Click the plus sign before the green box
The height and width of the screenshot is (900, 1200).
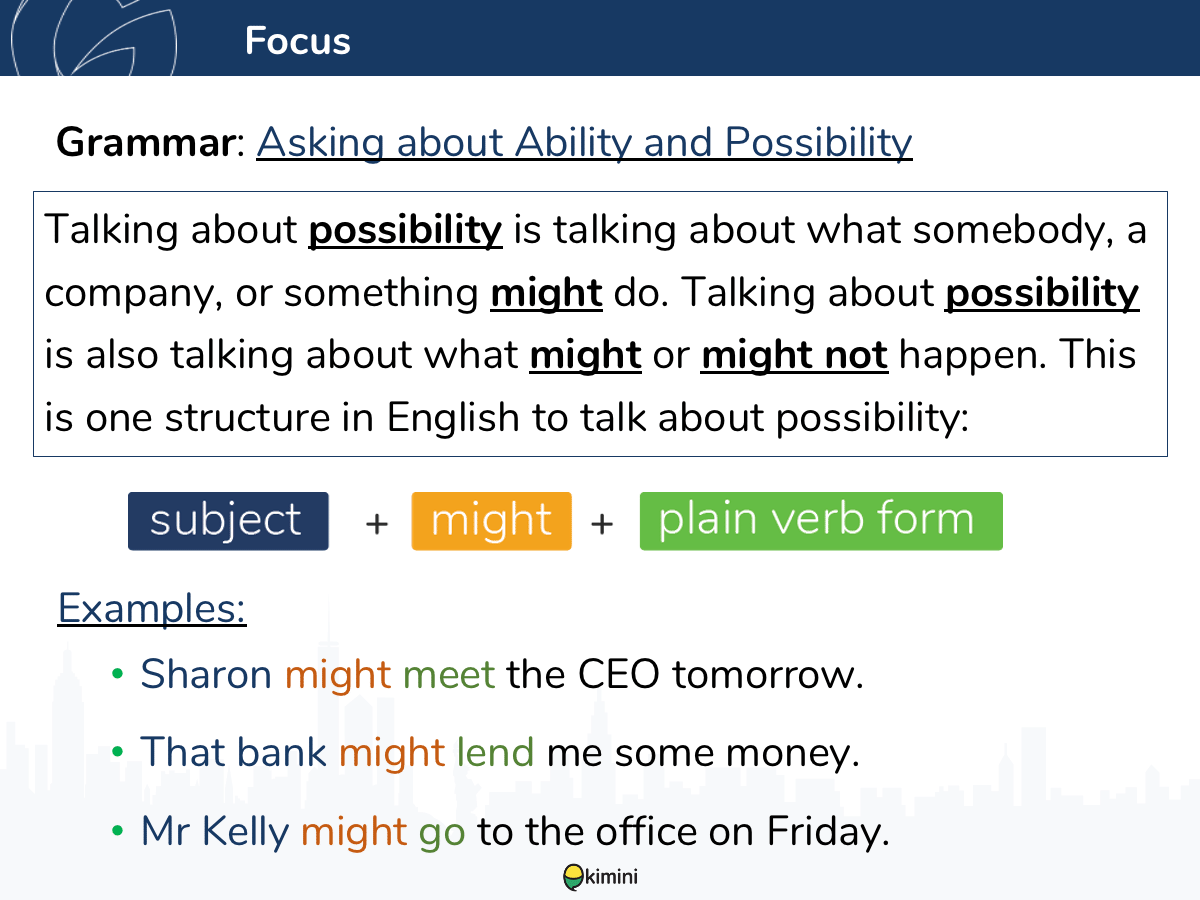[601, 523]
